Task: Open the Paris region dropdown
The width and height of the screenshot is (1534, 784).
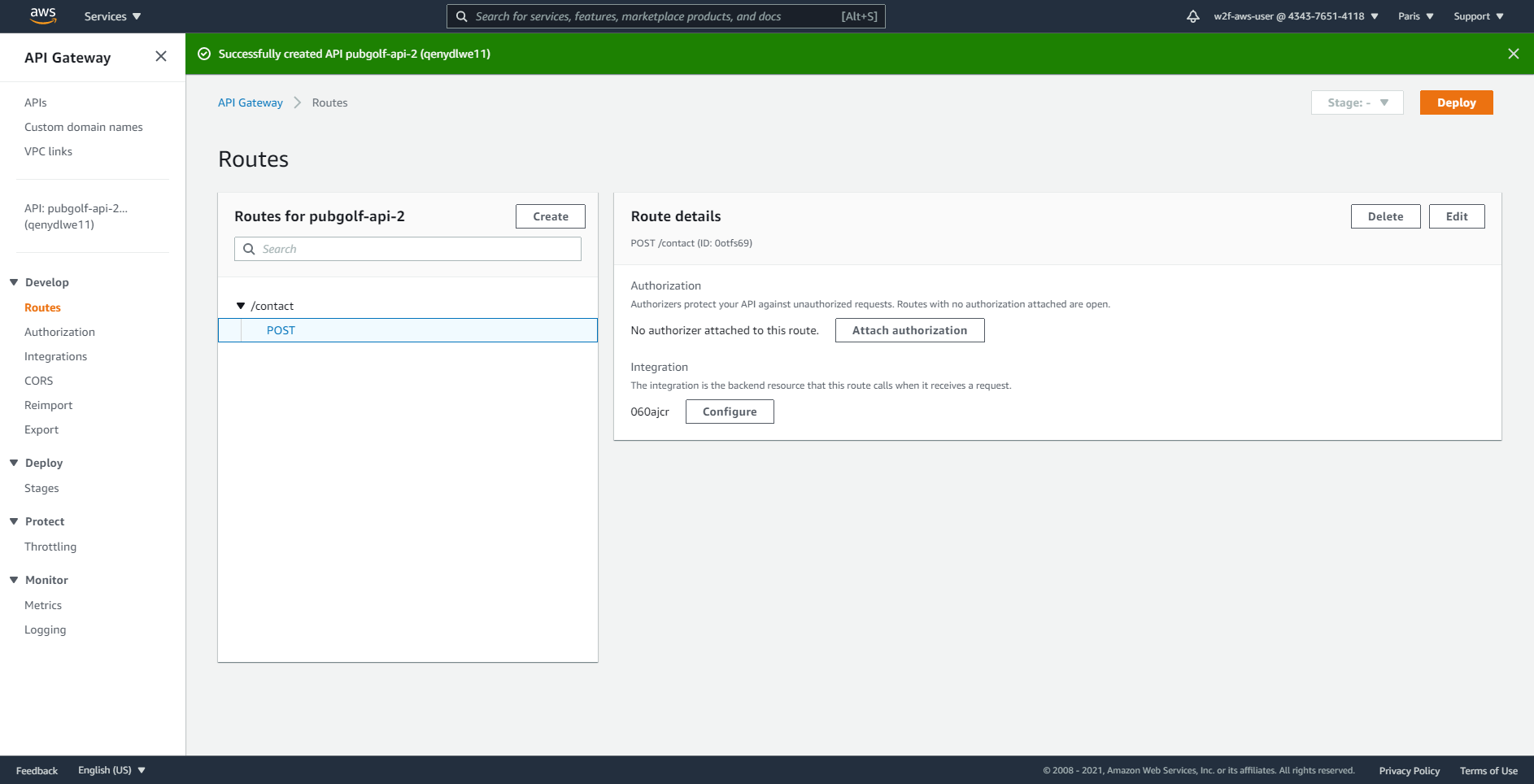Action: pyautogui.click(x=1416, y=16)
